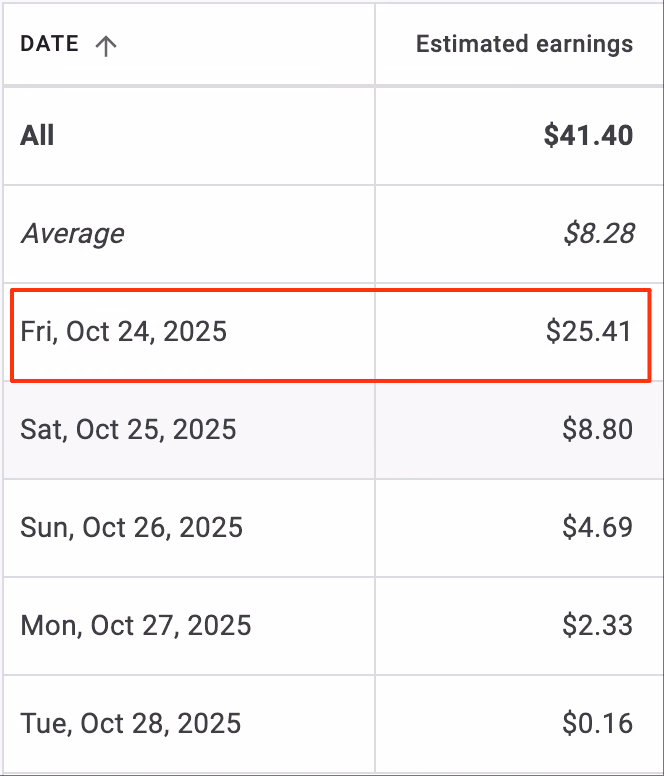Screen dimensions: 664x776
Task: Click the $25.41 earnings value
Action: [589, 331]
